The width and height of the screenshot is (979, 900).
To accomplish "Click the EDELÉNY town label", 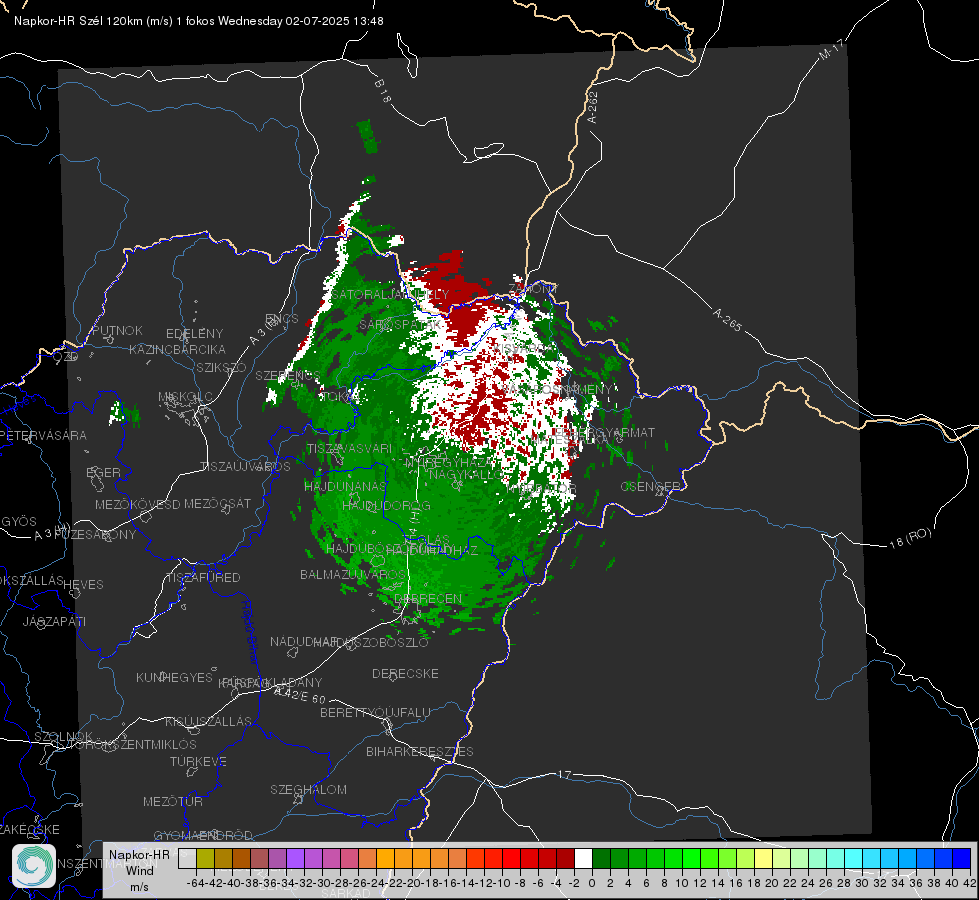I will [x=194, y=334].
